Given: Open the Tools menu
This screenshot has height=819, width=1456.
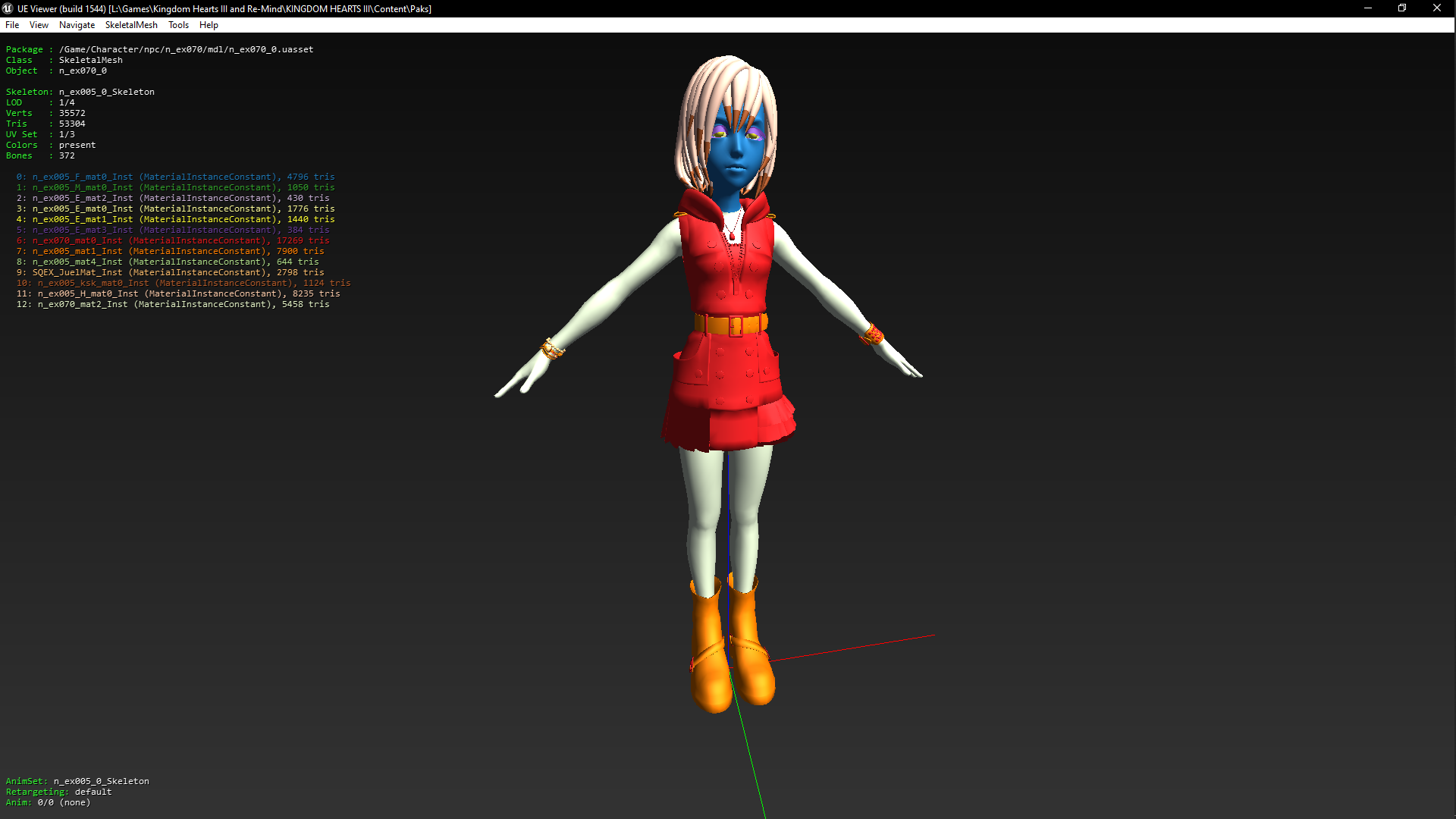Looking at the screenshot, I should 178,25.
